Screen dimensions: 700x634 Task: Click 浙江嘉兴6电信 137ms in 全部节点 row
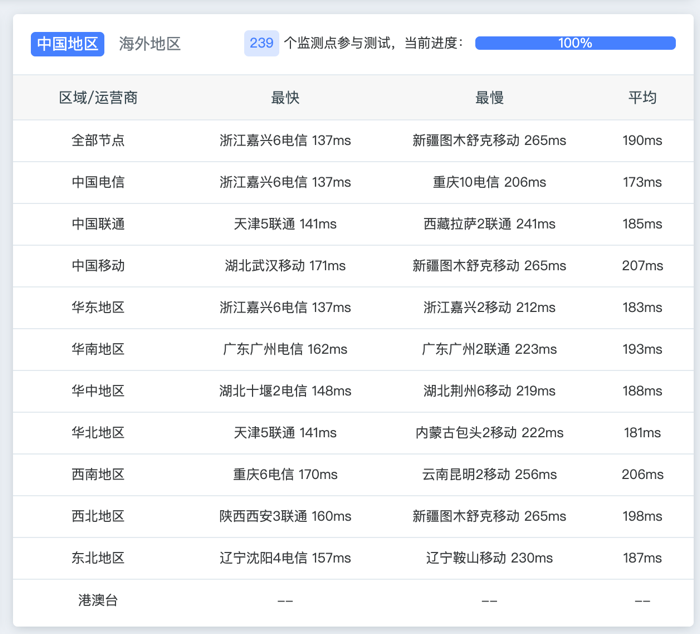click(285, 140)
